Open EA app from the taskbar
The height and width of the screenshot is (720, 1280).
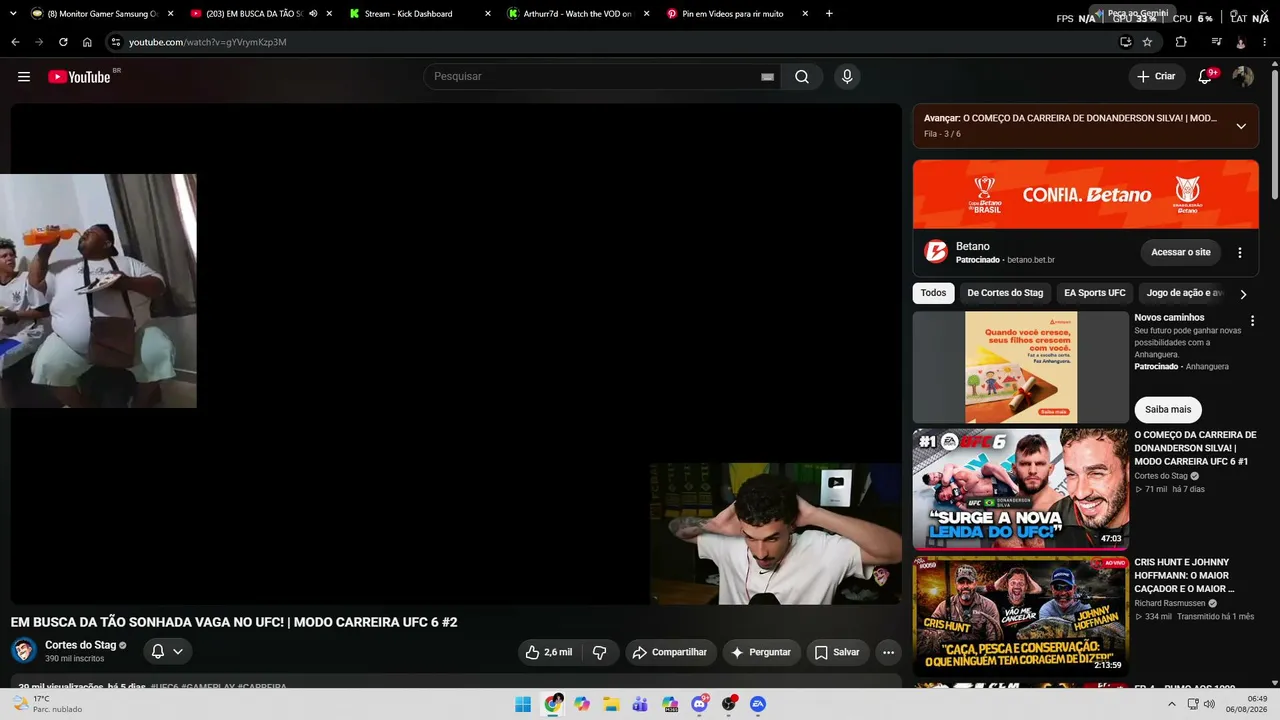click(758, 704)
